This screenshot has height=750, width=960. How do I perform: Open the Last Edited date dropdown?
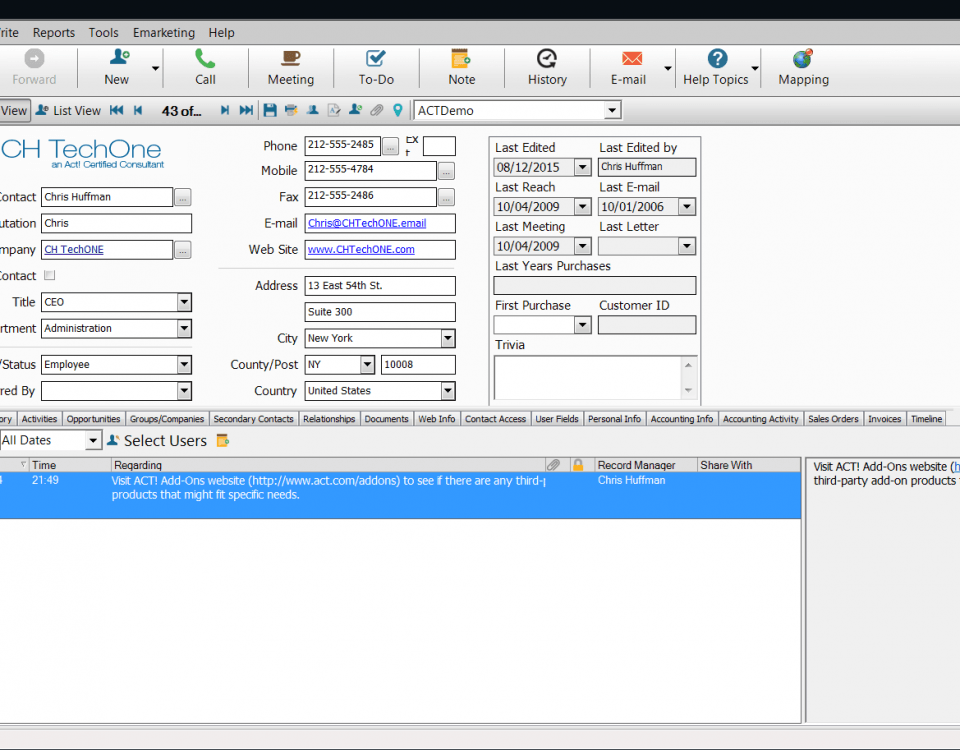pyautogui.click(x=582, y=167)
